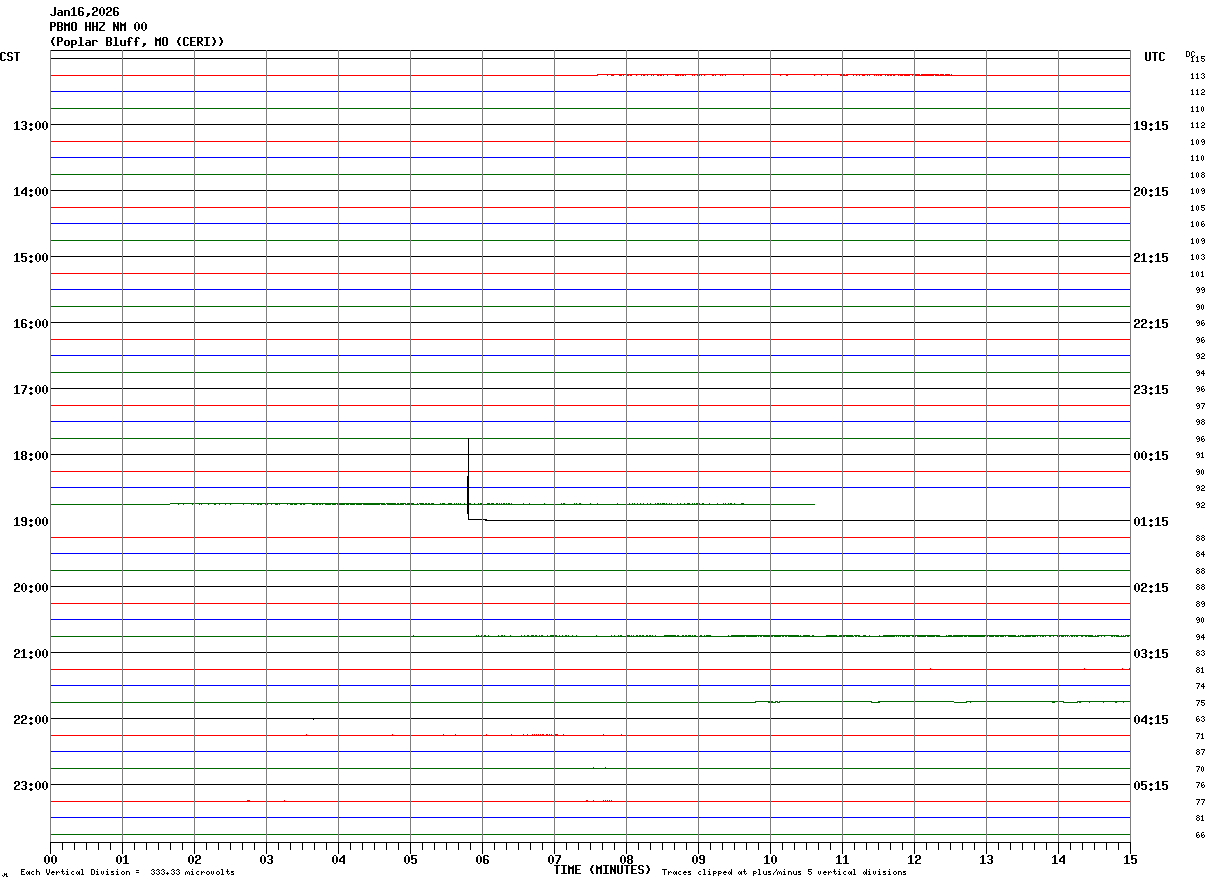Click minute tick label 00 on time axis

(51, 859)
